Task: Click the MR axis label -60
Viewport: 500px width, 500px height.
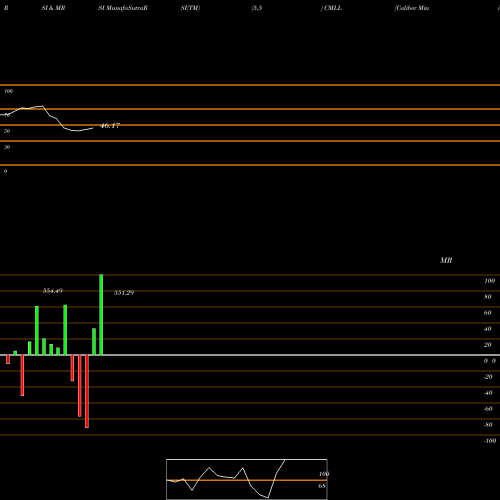Action: (x=488, y=409)
